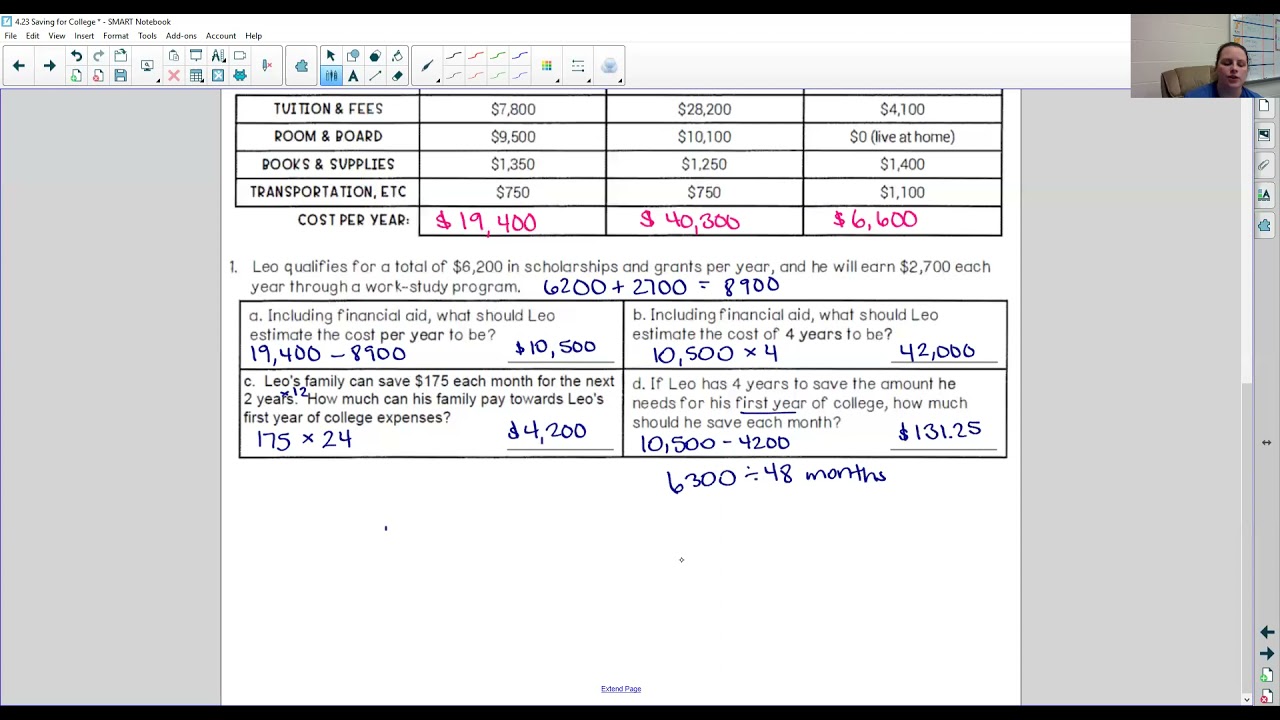
Task: Delete the page with bottom-right sidebar icon
Action: point(1267,697)
